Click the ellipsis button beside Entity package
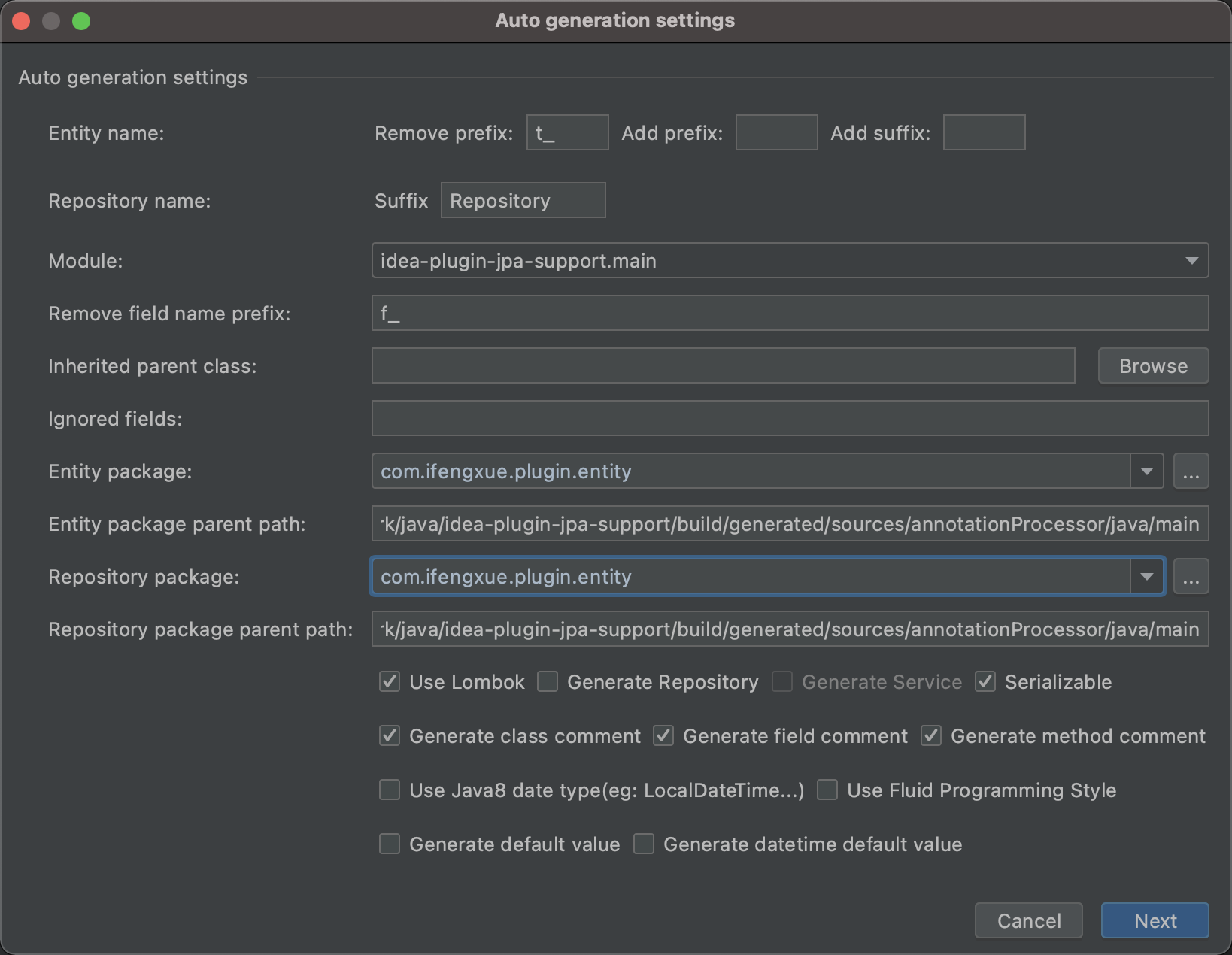This screenshot has height=955, width=1232. [1191, 471]
